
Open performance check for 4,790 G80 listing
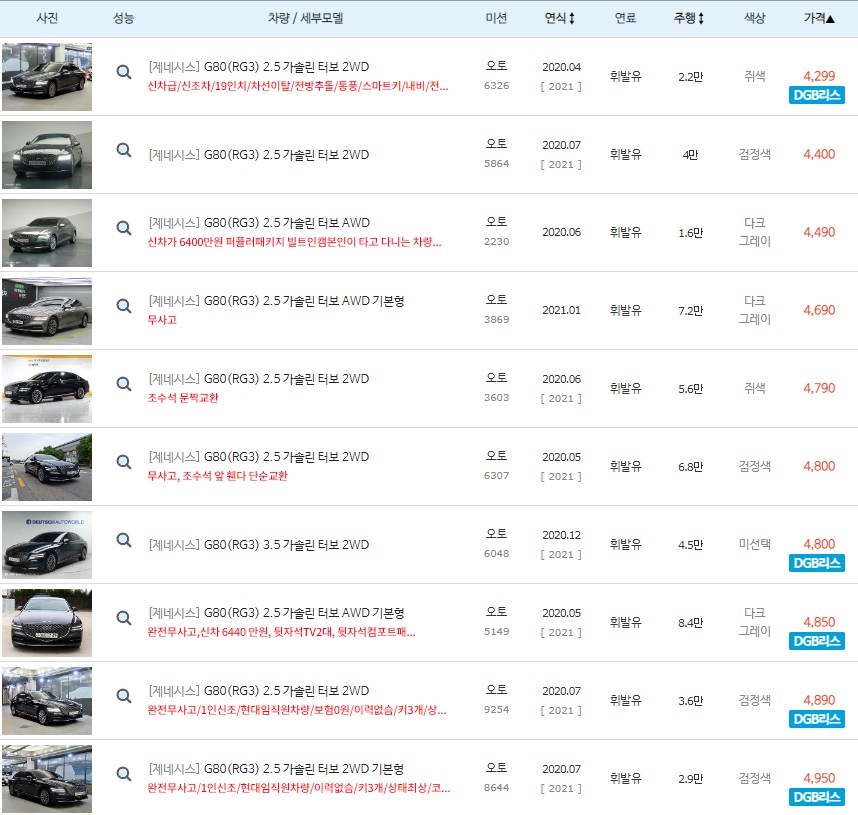click(x=124, y=384)
